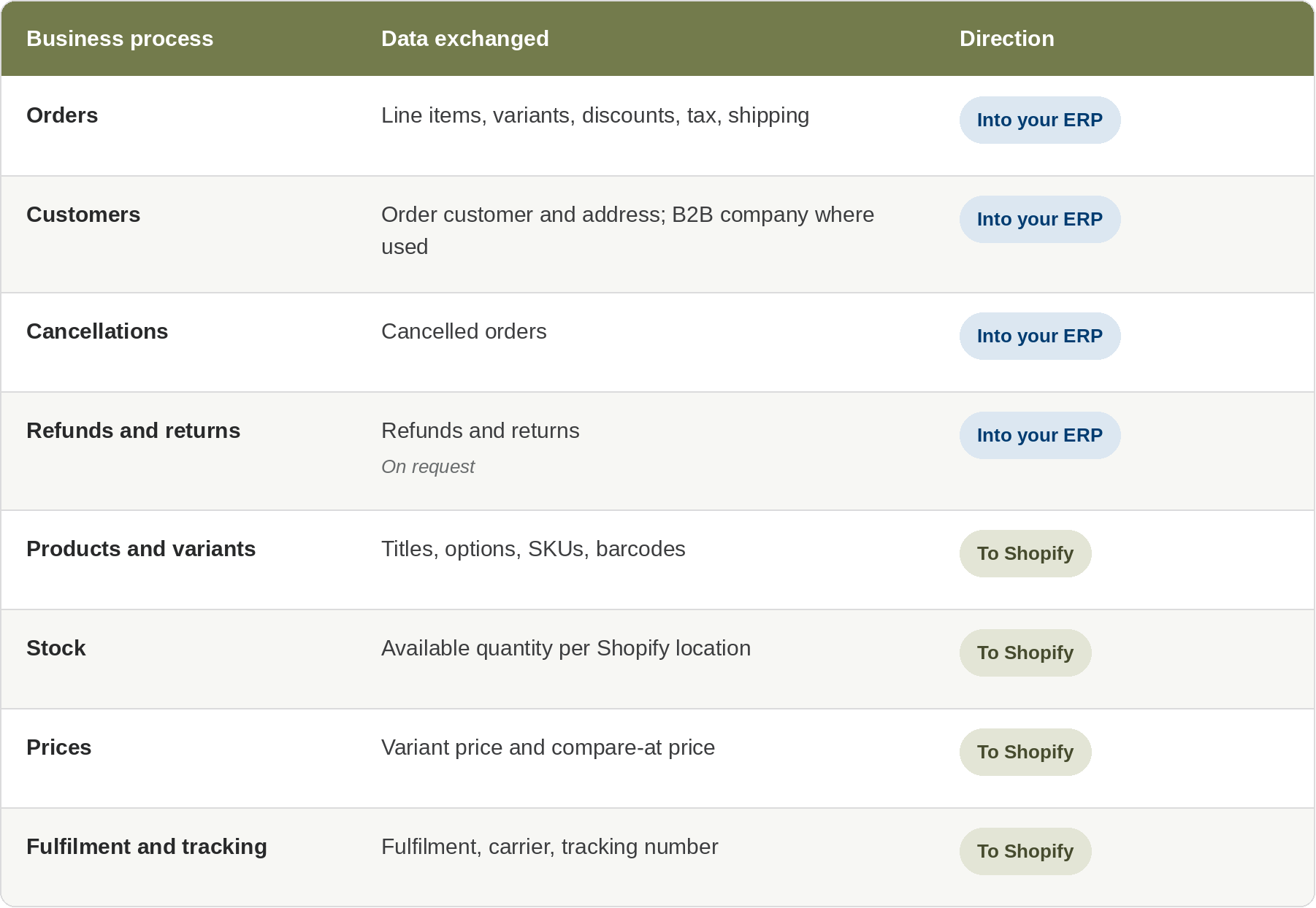Select the 'Products and variants' row label
The image size is (1316, 908).
click(141, 549)
